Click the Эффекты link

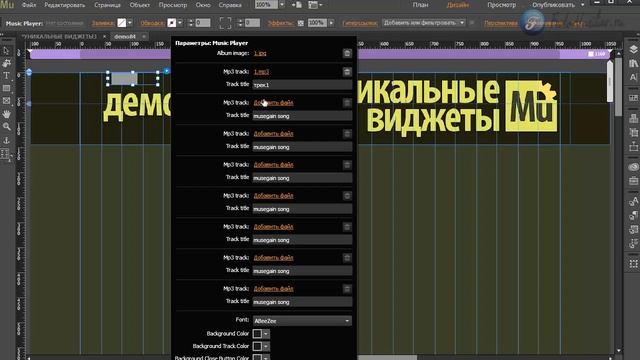[x=280, y=23]
